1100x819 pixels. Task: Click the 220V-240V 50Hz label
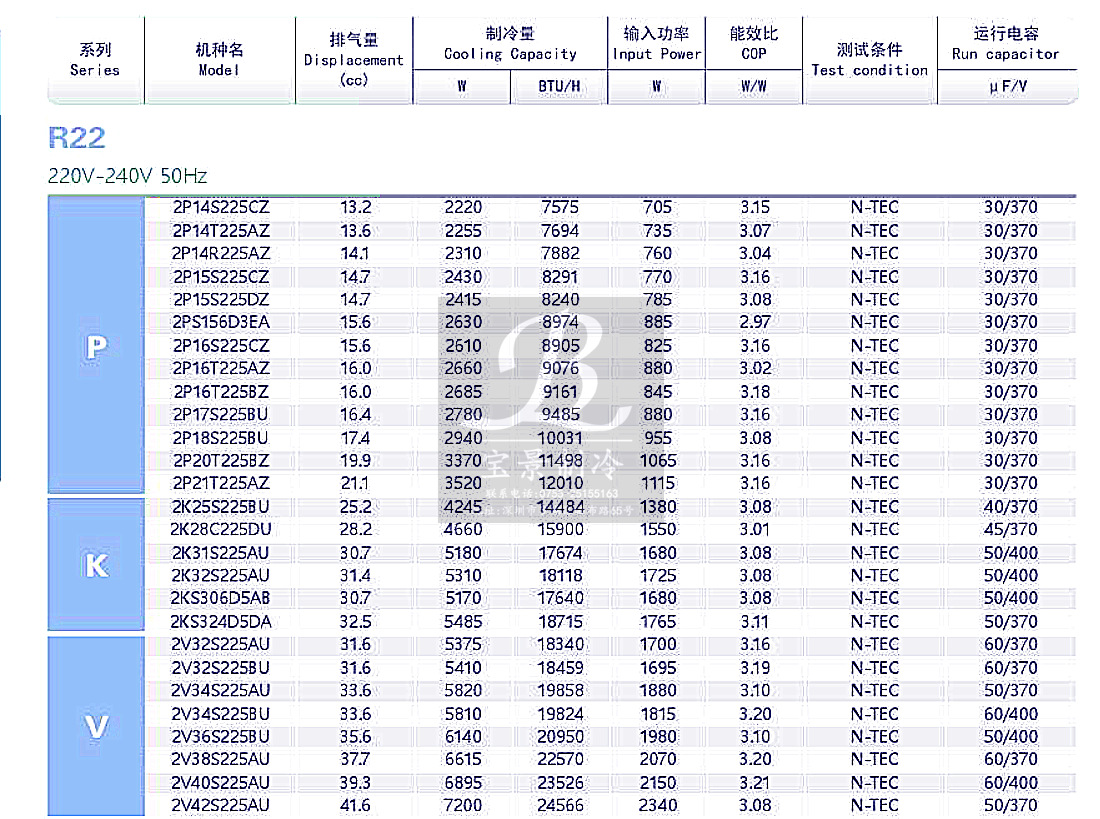click(127, 175)
